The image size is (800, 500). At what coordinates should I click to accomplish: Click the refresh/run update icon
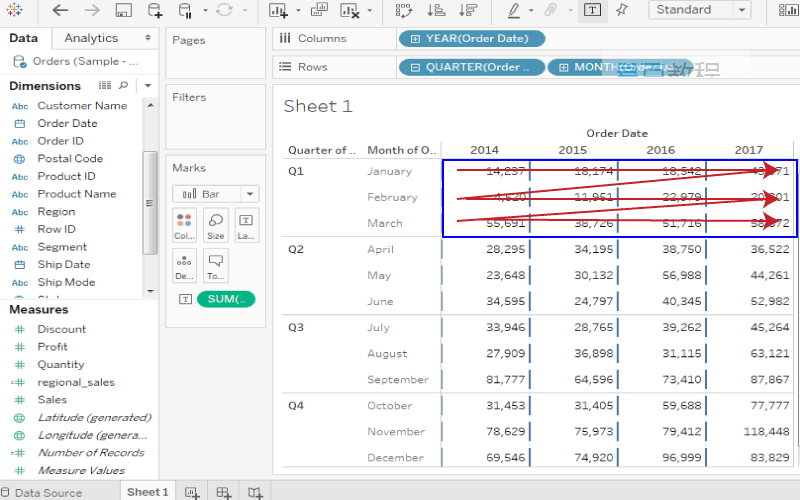[x=224, y=10]
